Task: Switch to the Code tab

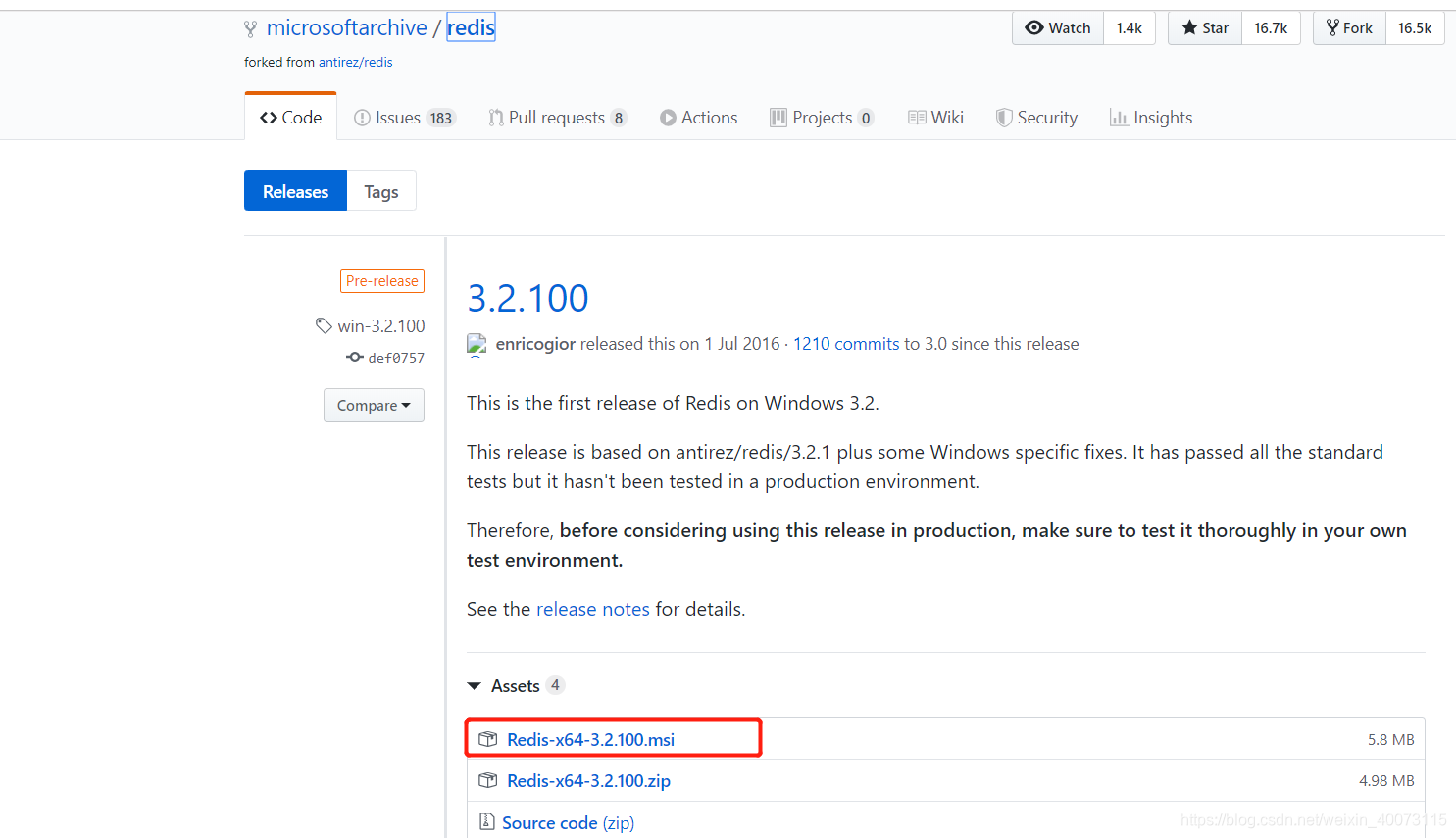Action: click(290, 117)
